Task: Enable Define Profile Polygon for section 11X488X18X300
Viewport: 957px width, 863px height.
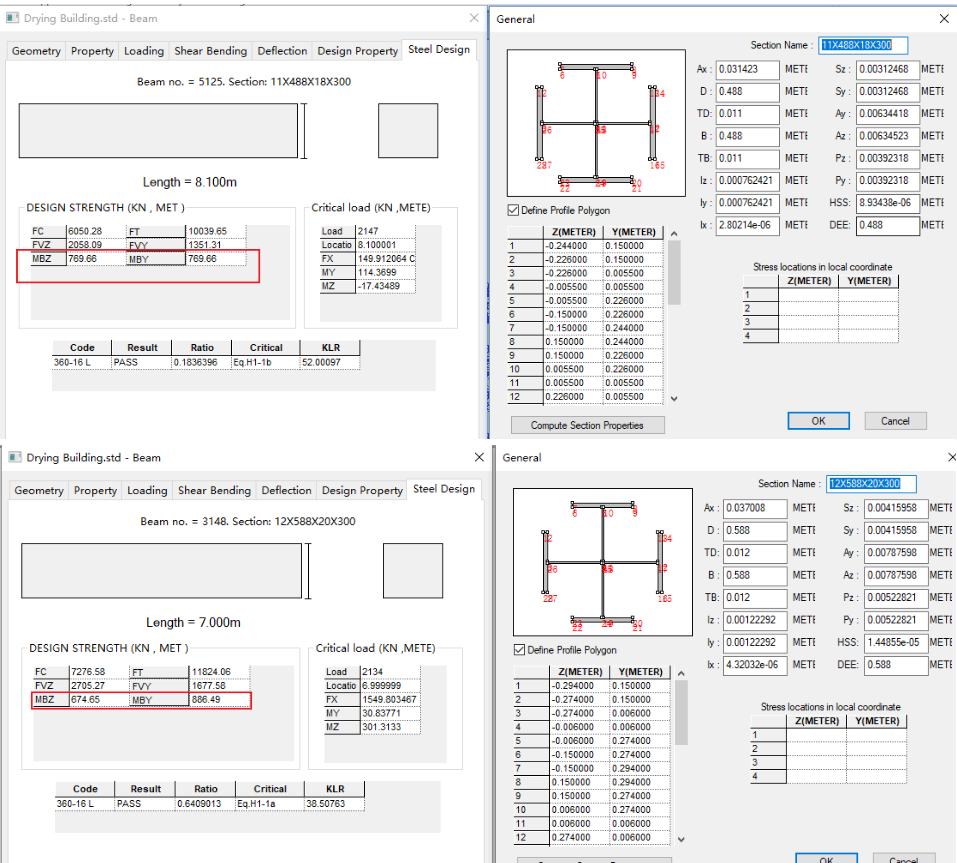Action: point(514,211)
